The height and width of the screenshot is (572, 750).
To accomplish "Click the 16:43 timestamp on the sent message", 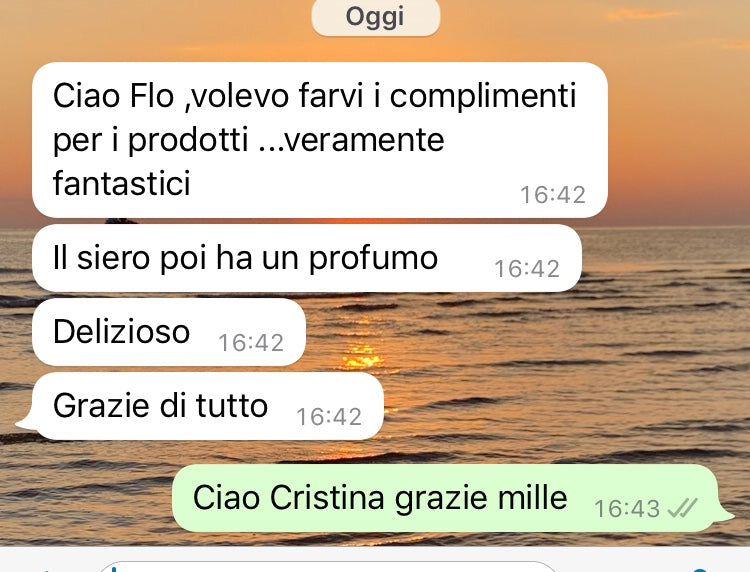I will click(627, 508).
